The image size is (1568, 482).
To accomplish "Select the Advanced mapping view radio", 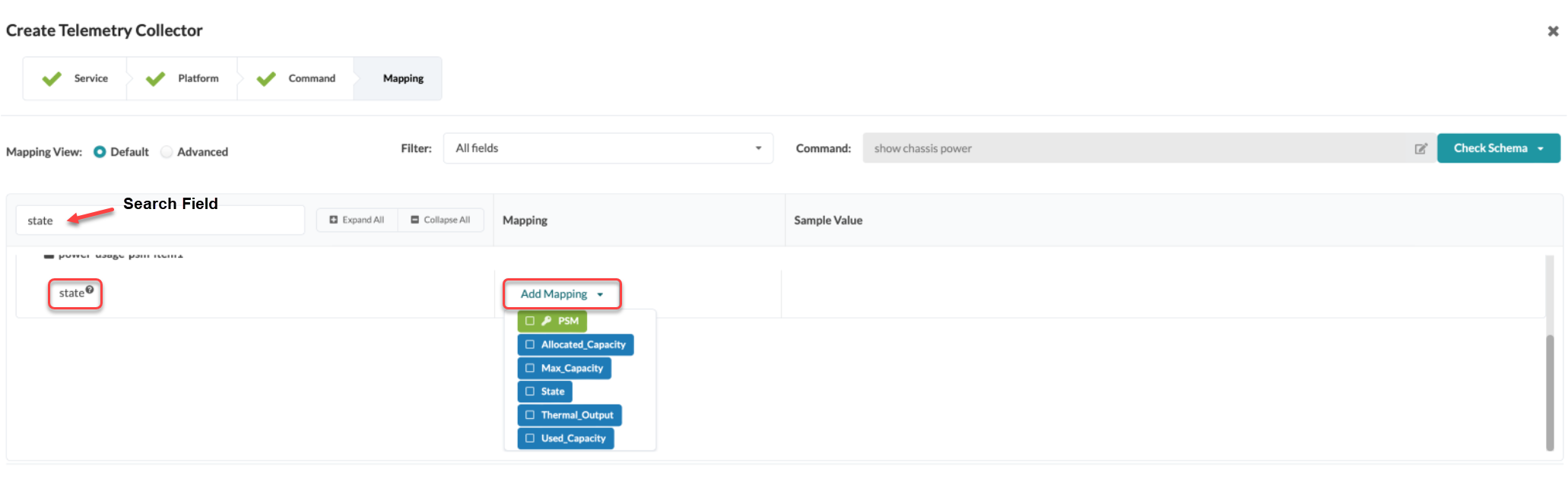I will (x=167, y=152).
